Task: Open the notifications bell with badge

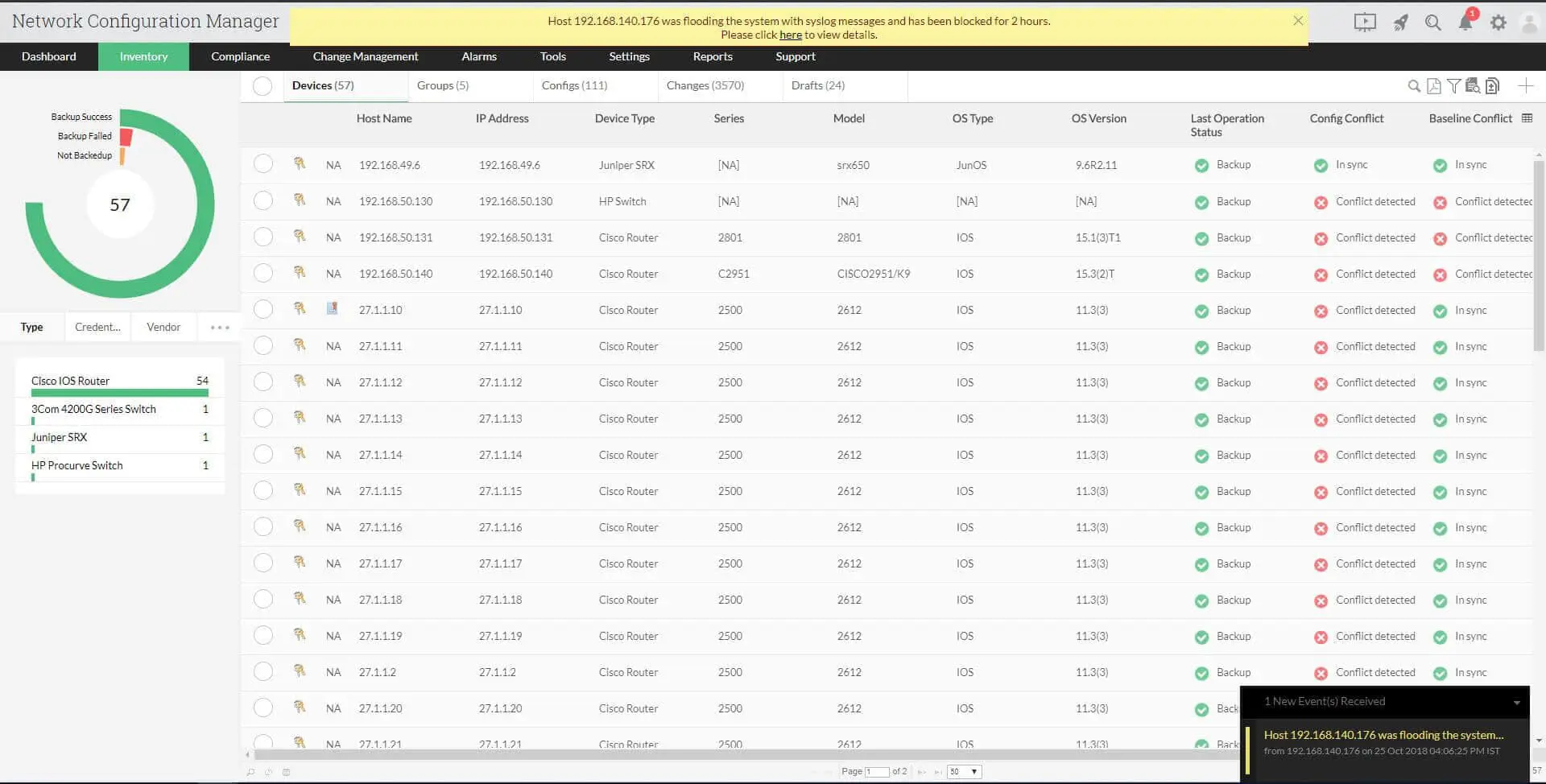Action: point(1465,22)
